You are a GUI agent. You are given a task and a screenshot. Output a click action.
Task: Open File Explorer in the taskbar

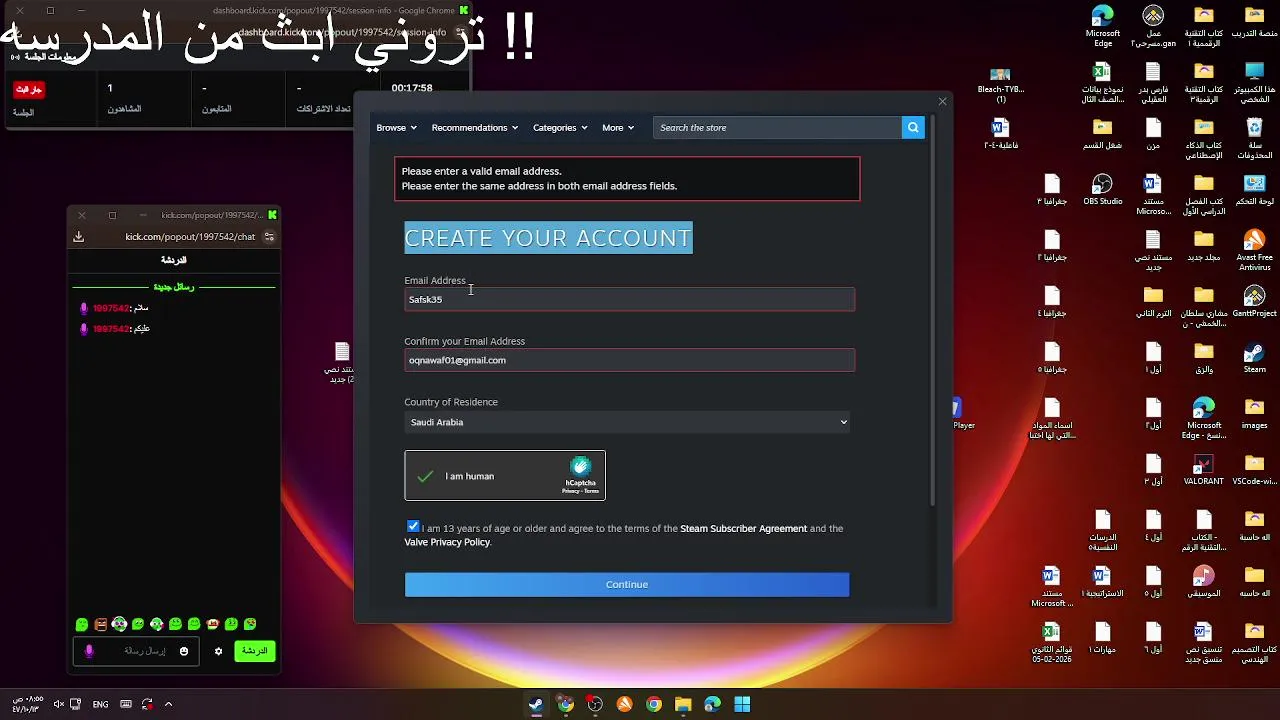(x=683, y=704)
